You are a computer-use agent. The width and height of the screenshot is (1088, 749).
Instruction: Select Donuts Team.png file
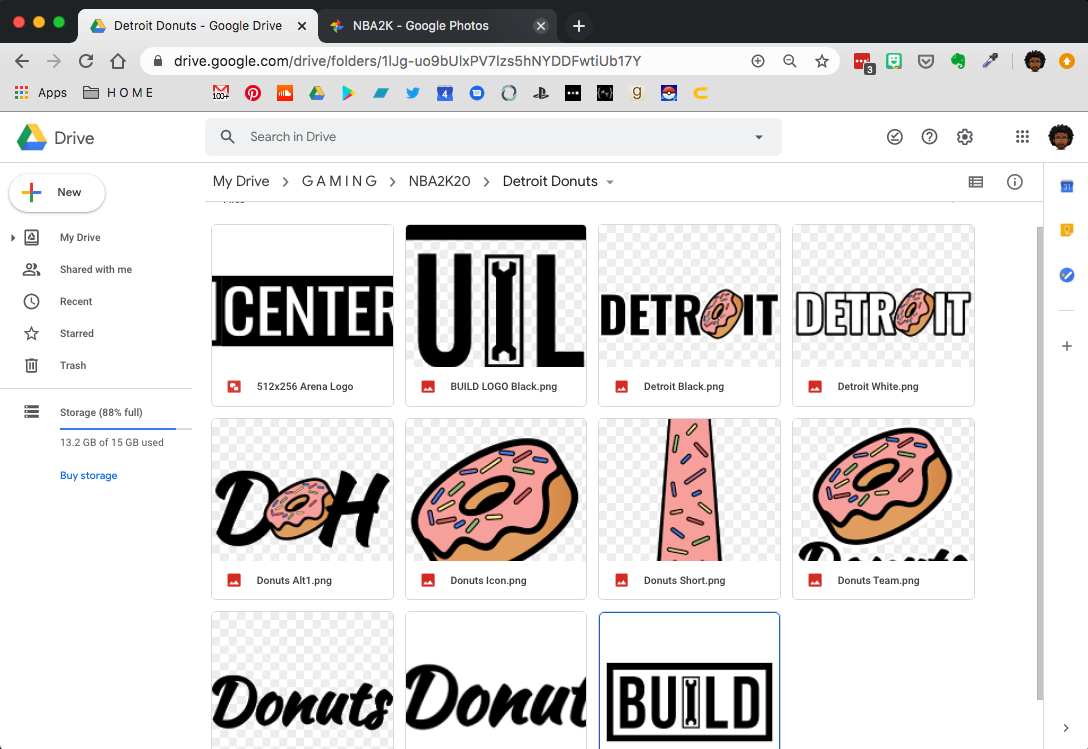click(x=883, y=509)
